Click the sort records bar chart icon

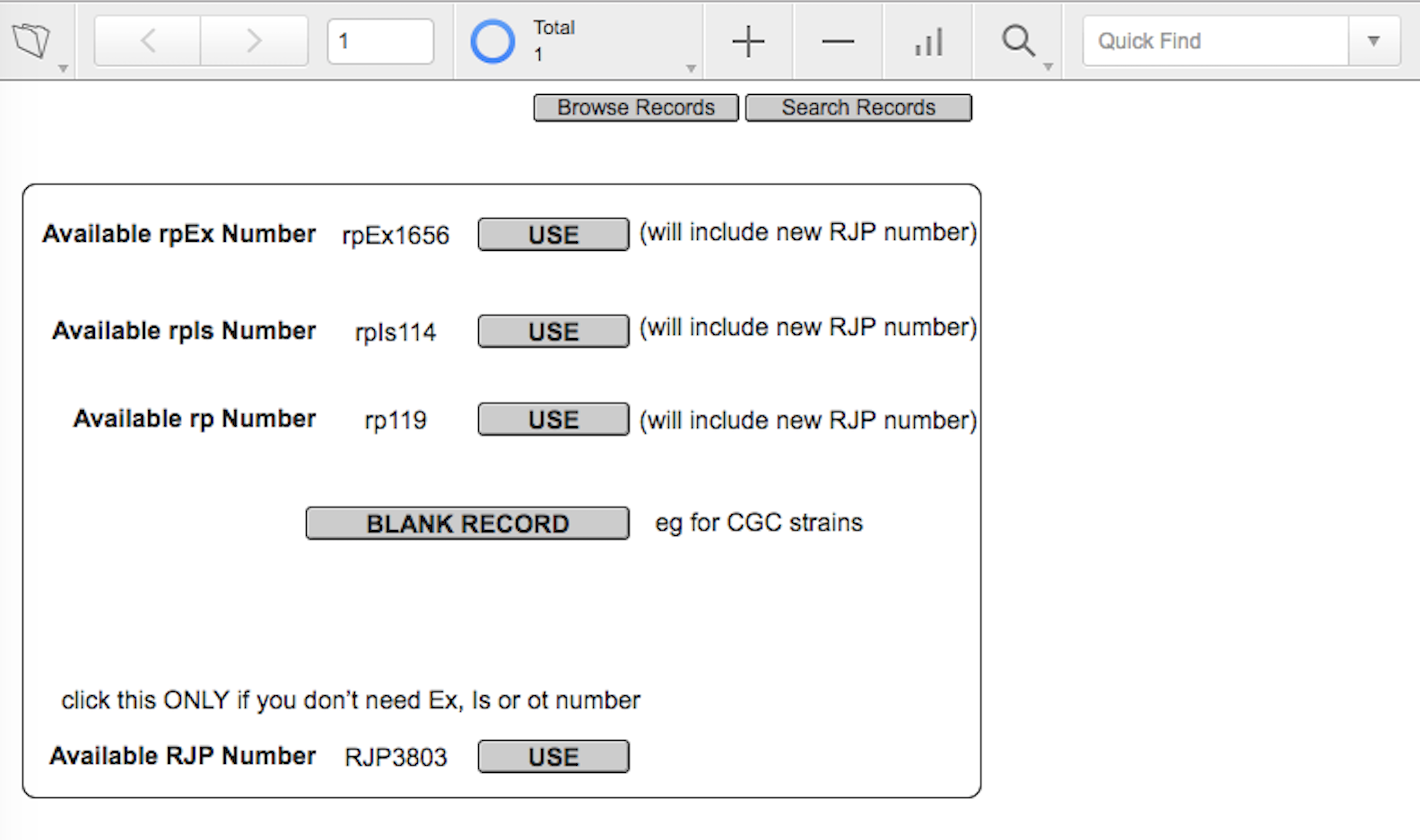point(928,41)
